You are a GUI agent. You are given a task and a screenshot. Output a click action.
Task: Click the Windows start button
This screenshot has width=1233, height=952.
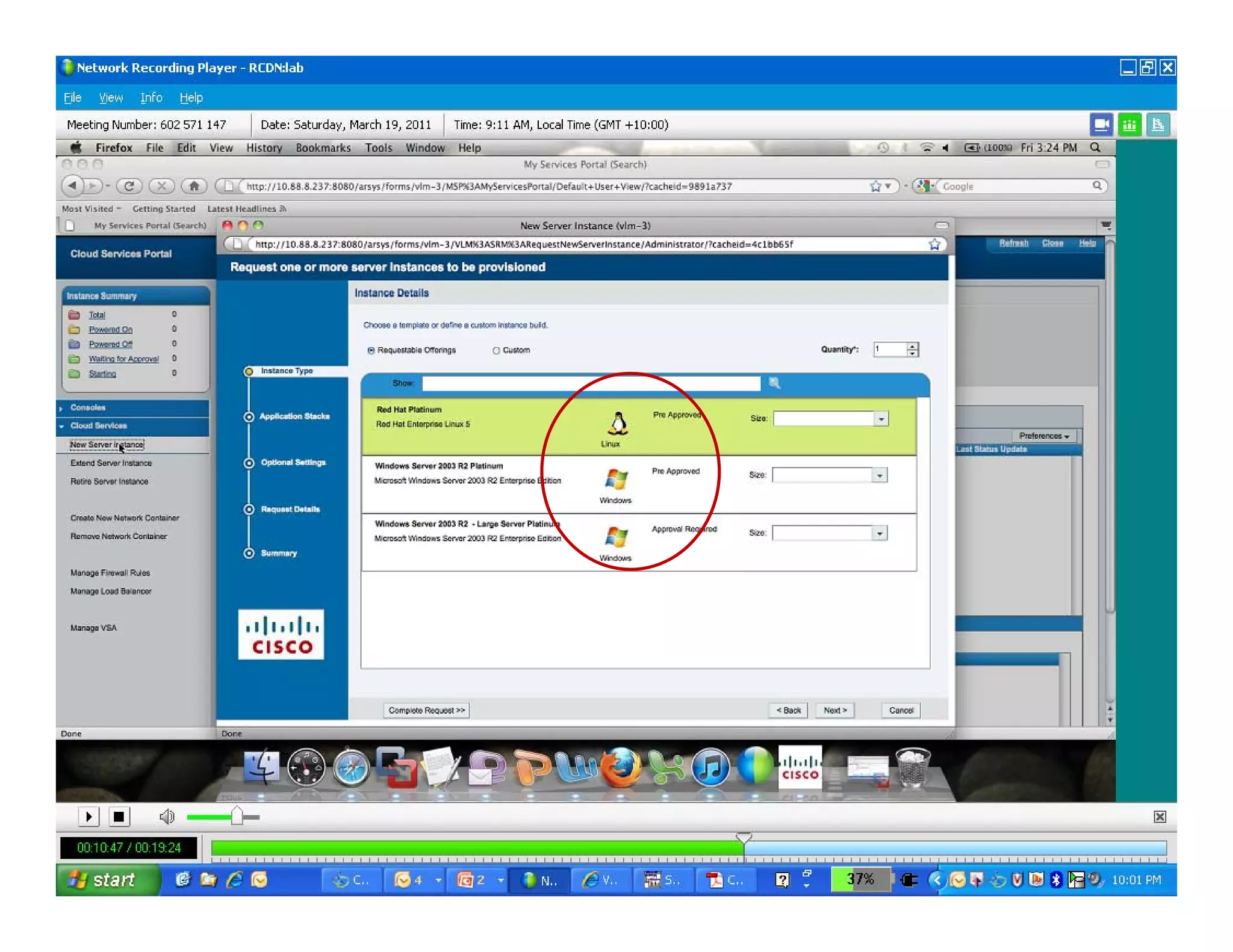pos(108,880)
